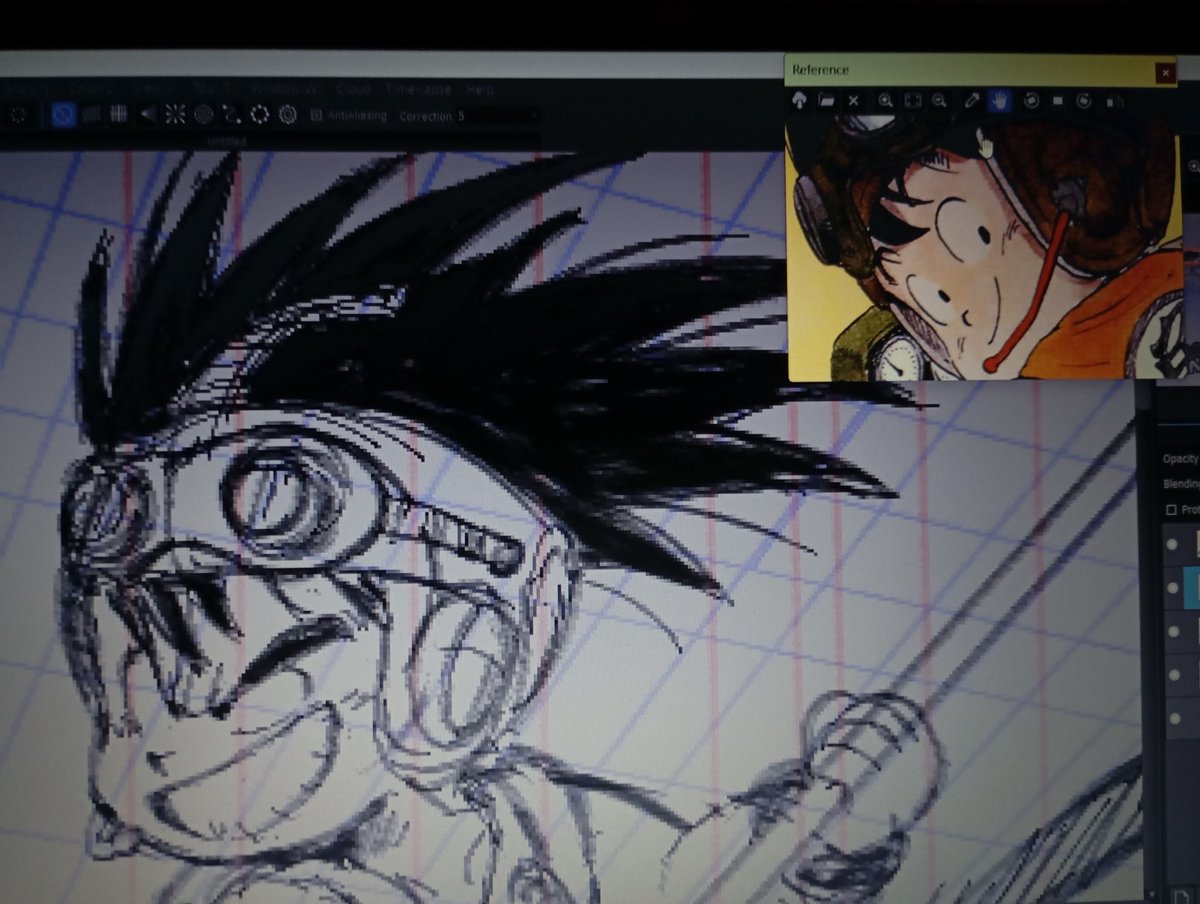Zoom in on the reference image
Screen dimensions: 1200x904
point(885,100)
